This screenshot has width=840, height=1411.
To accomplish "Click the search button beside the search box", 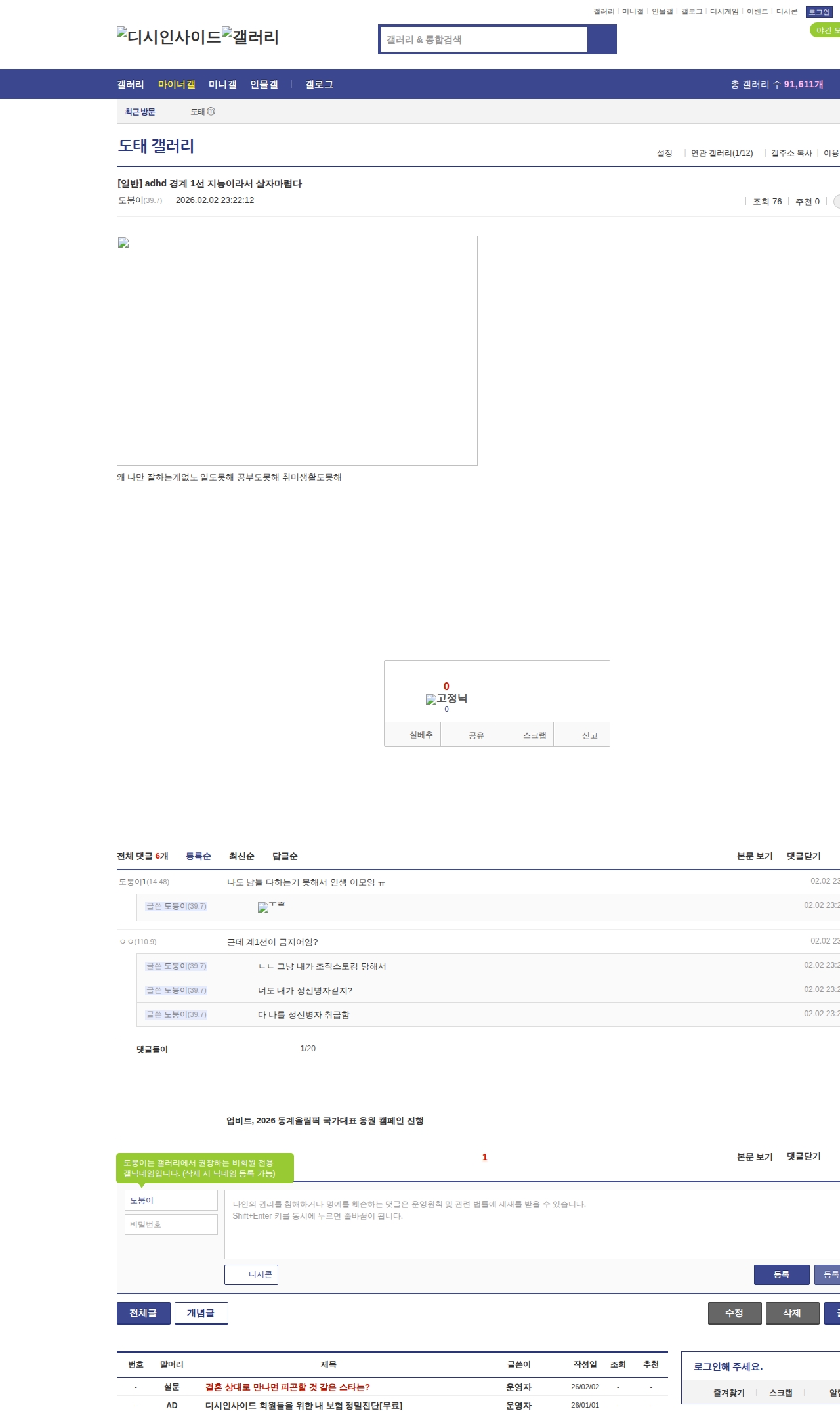I will click(602, 39).
